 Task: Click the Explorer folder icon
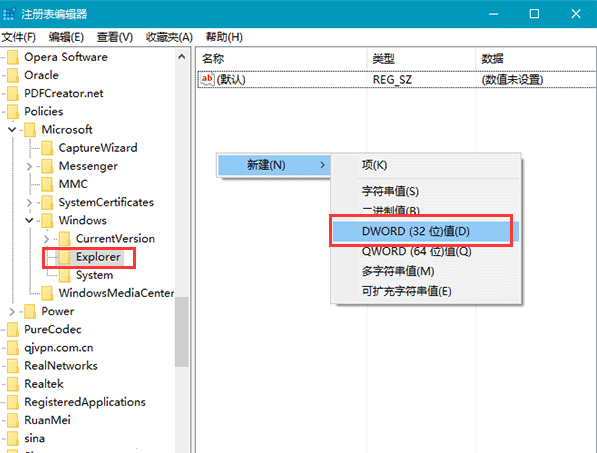pyautogui.click(x=64, y=257)
